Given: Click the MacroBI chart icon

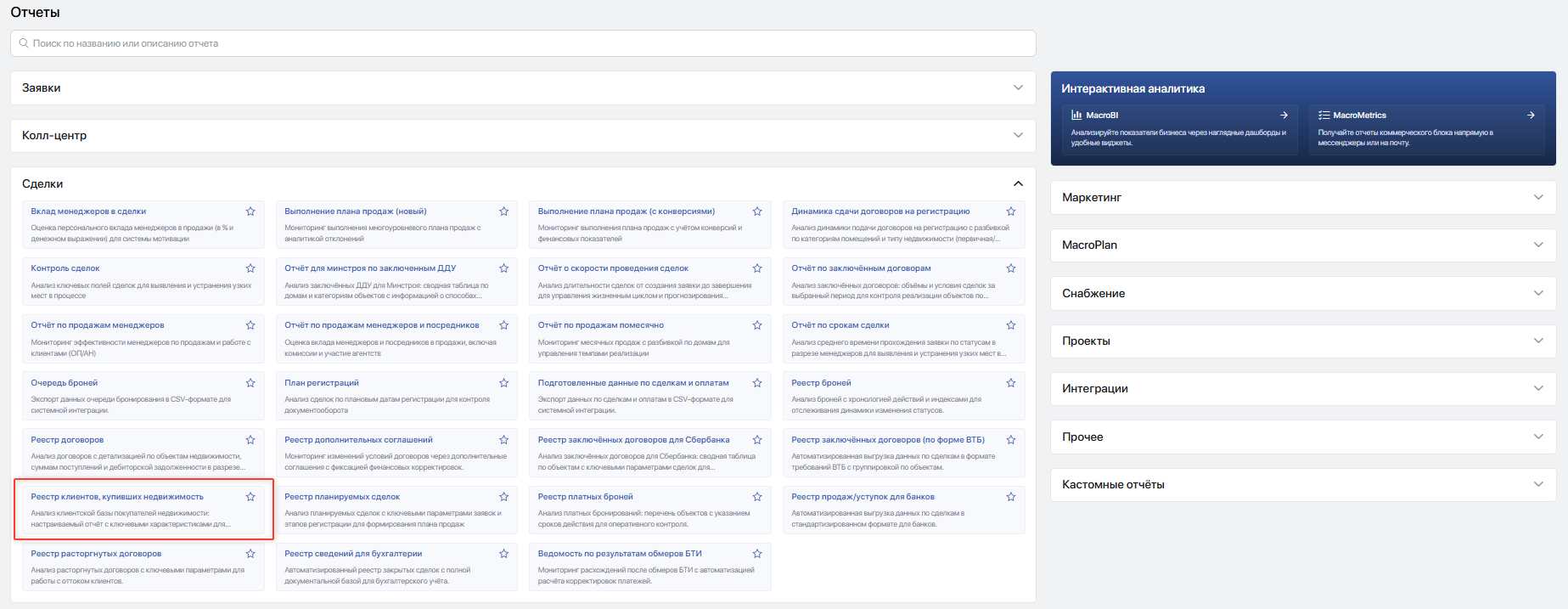Looking at the screenshot, I should click(1076, 115).
